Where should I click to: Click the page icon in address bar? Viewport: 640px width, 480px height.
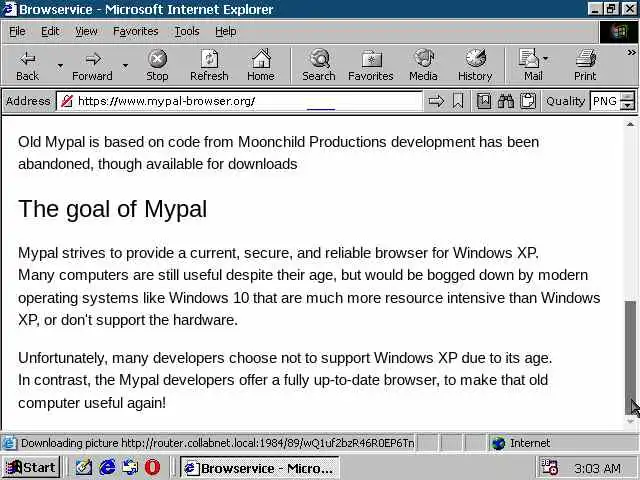point(67,101)
